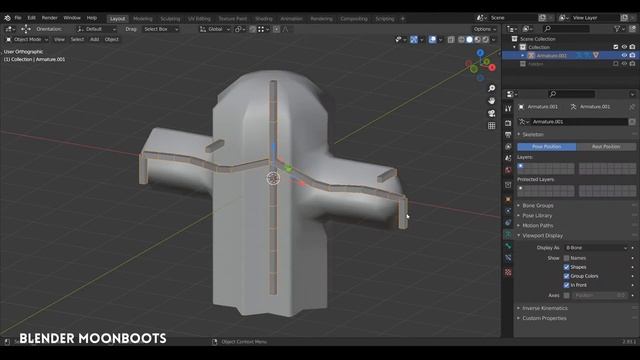Open the outliner filter dropdown
The image size is (640, 360).
pyautogui.click(x=619, y=29)
